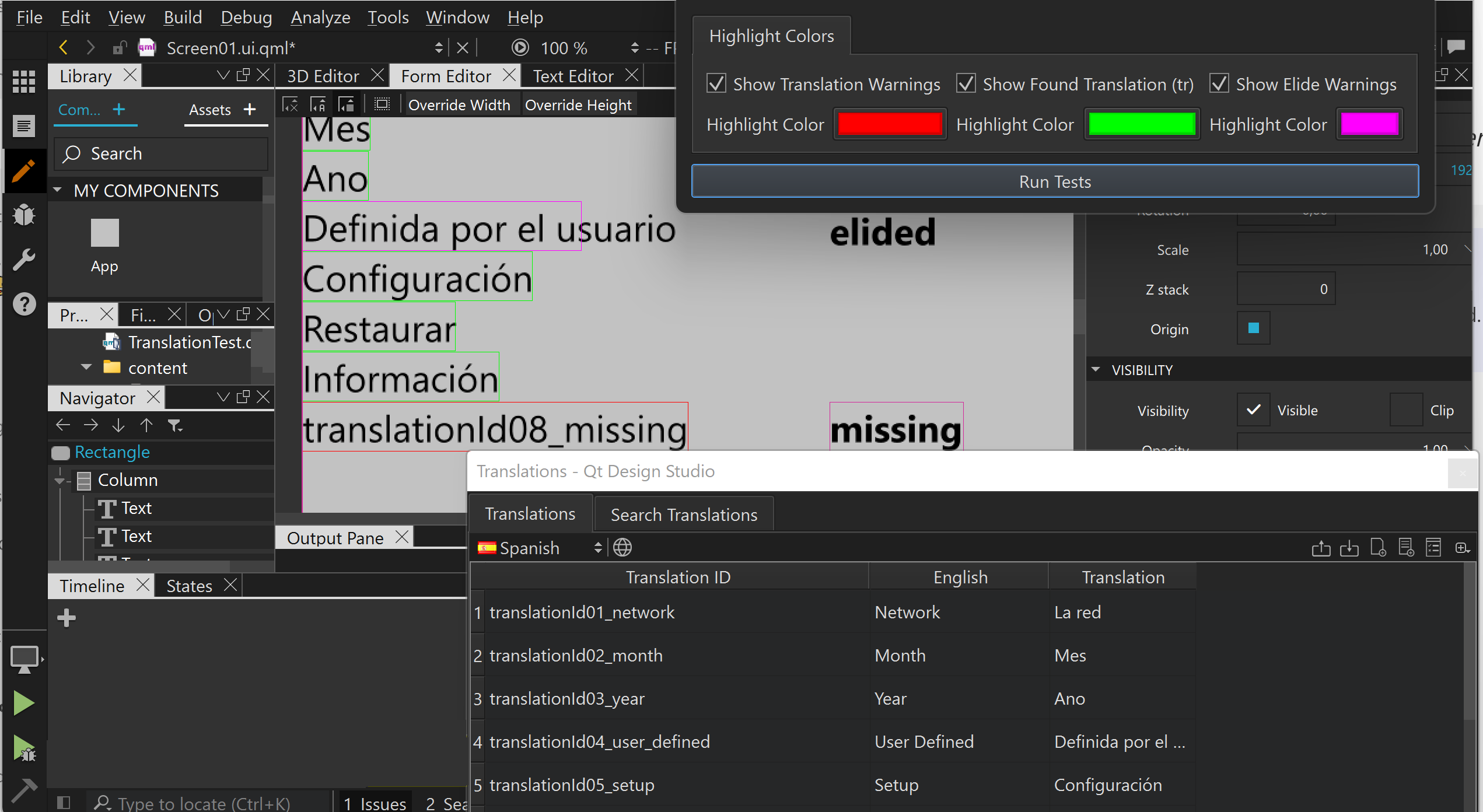
Task: Uncheck Show Elide Warnings
Action: pos(1219,84)
